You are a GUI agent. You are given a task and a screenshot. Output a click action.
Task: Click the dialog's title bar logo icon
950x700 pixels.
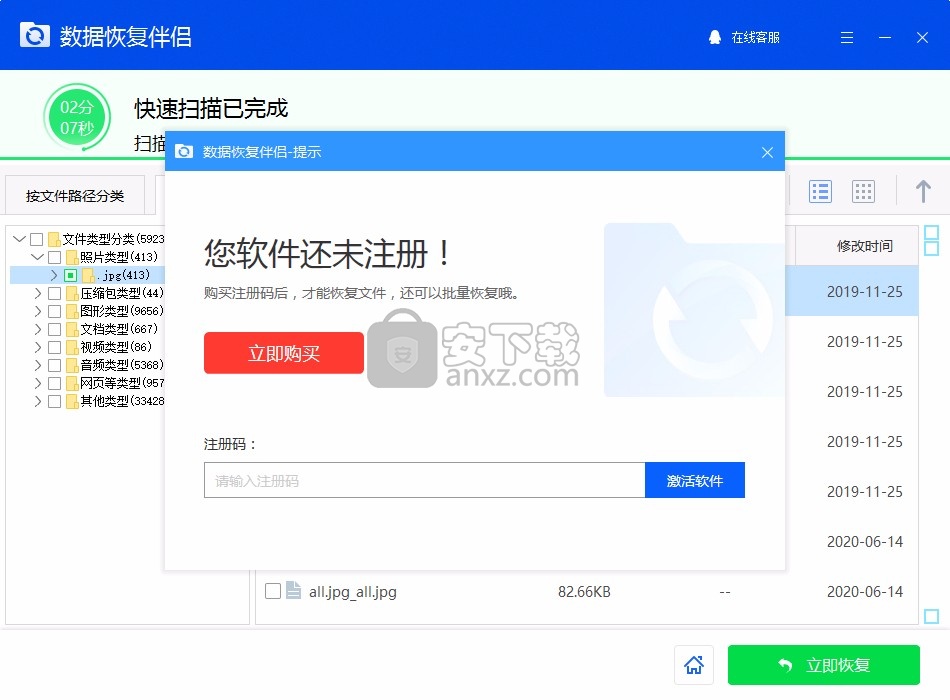click(x=184, y=152)
